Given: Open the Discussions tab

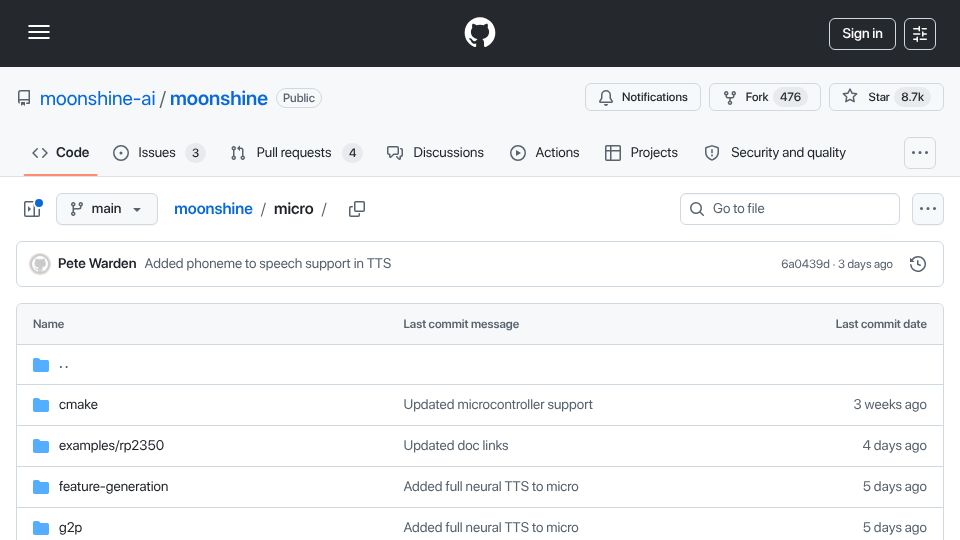Looking at the screenshot, I should coord(435,152).
